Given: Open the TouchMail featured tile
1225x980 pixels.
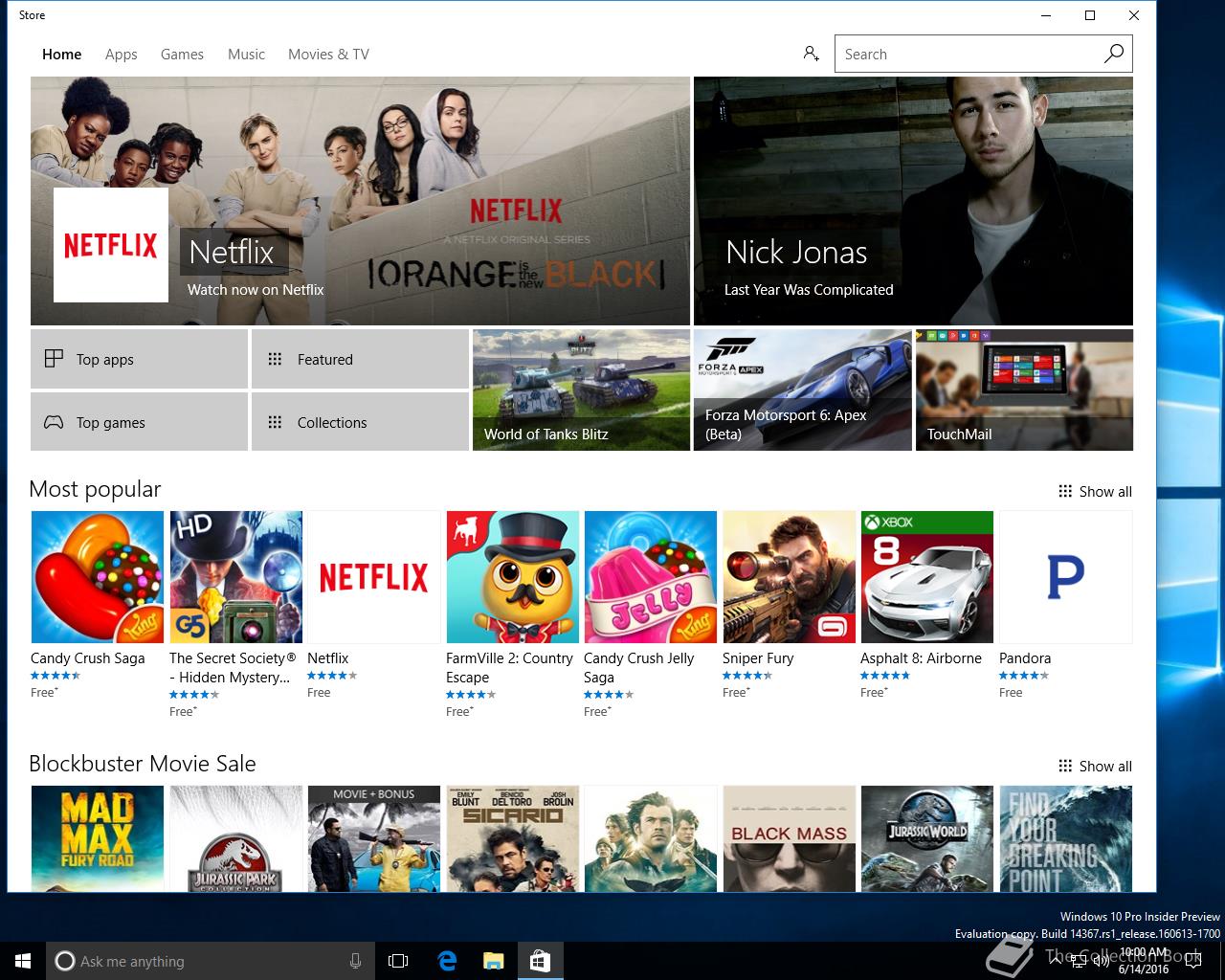Looking at the screenshot, I should [x=1024, y=390].
